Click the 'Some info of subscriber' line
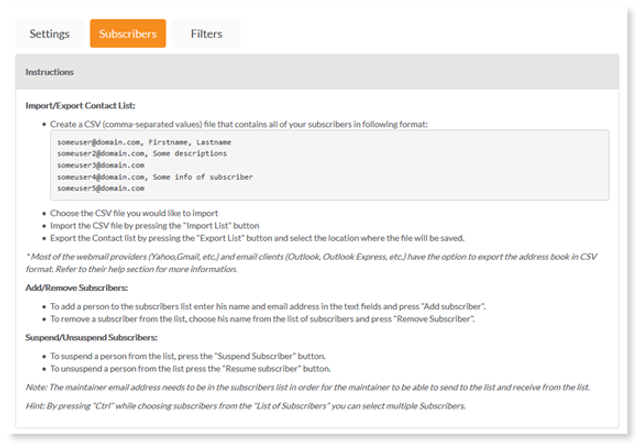The image size is (640, 446). pos(155,177)
